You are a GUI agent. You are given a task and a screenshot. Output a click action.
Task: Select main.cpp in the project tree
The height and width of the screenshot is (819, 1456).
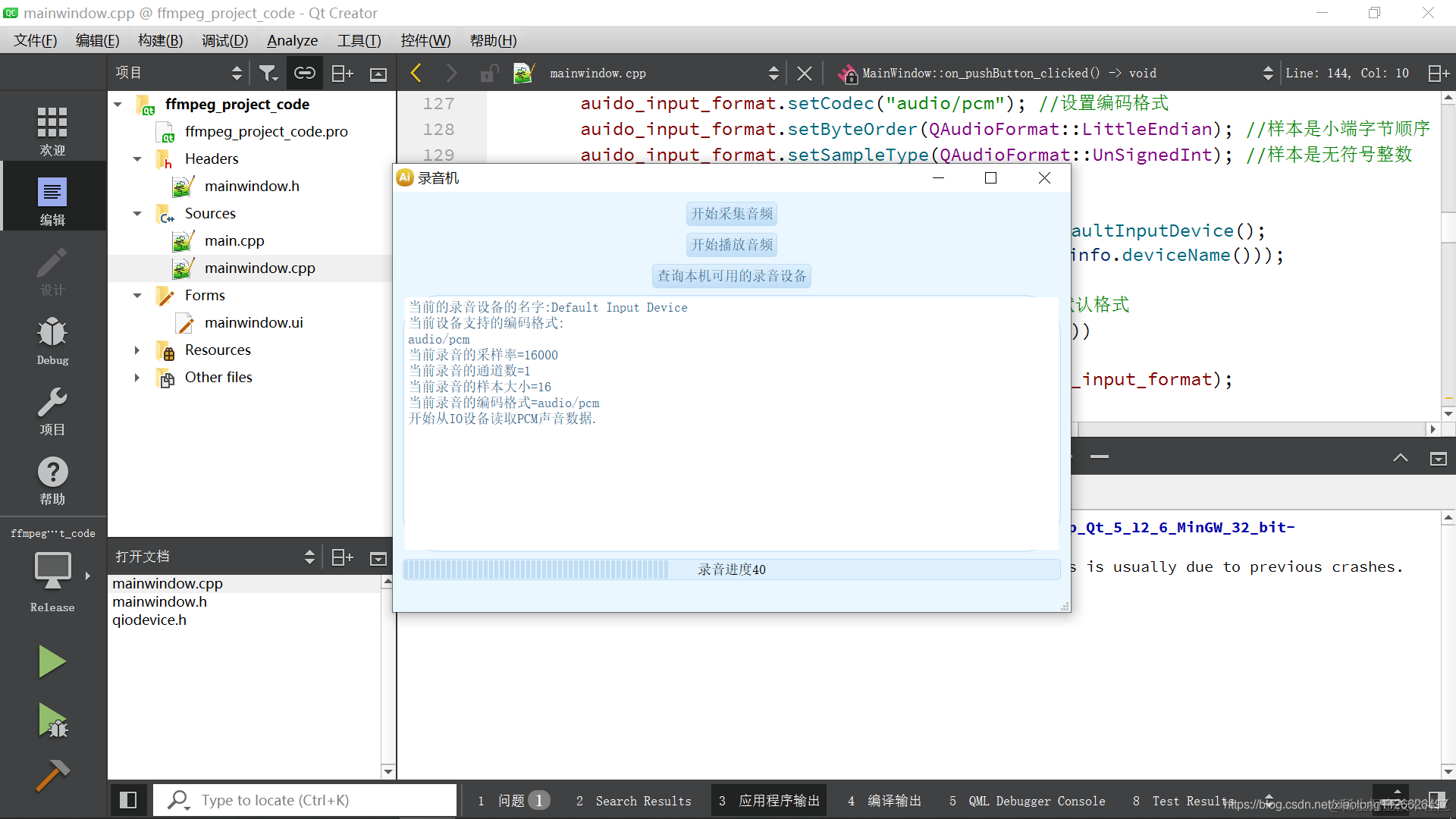pyautogui.click(x=234, y=240)
